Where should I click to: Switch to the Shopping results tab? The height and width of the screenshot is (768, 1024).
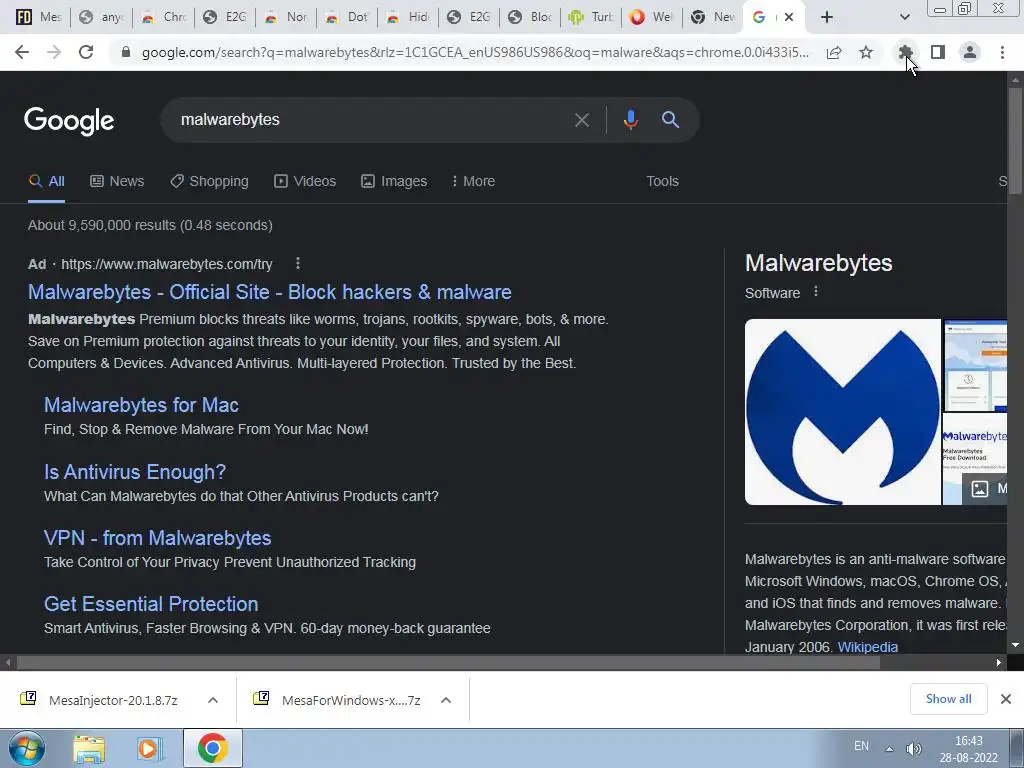tap(209, 181)
